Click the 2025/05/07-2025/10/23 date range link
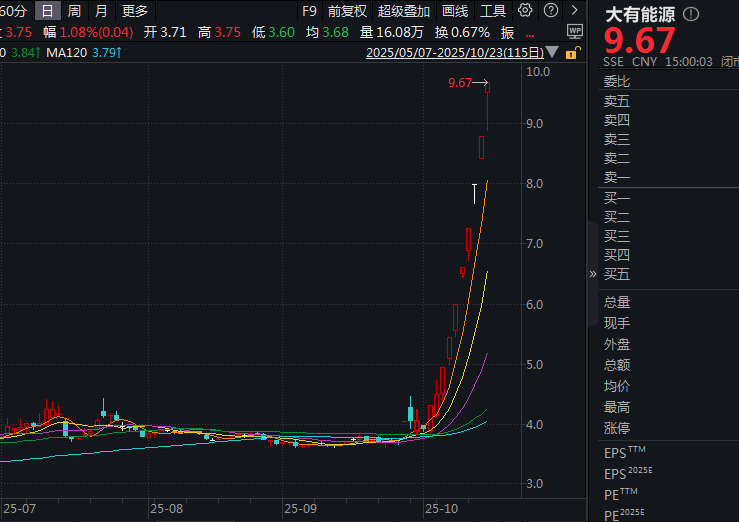739x522 pixels. (454, 53)
